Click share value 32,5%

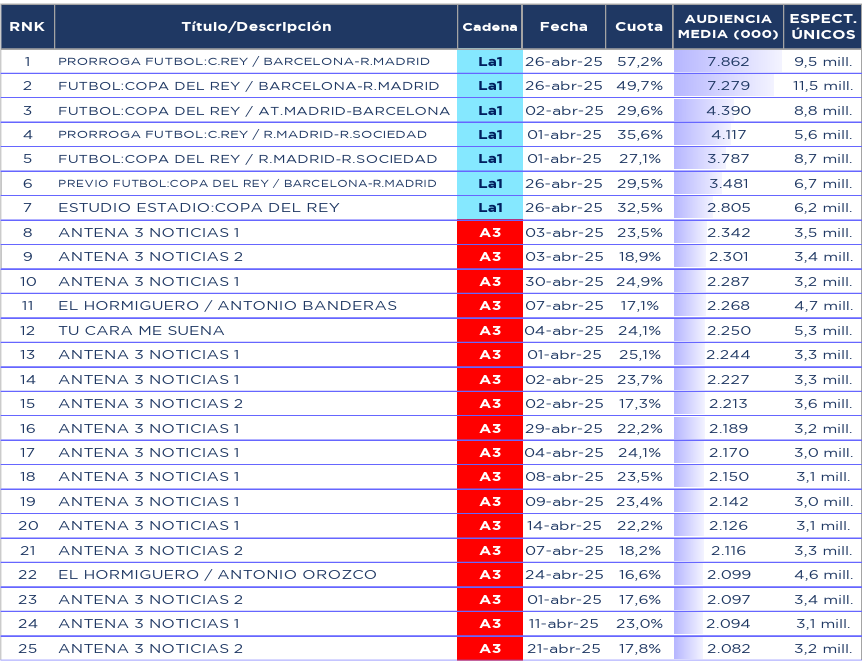point(639,208)
